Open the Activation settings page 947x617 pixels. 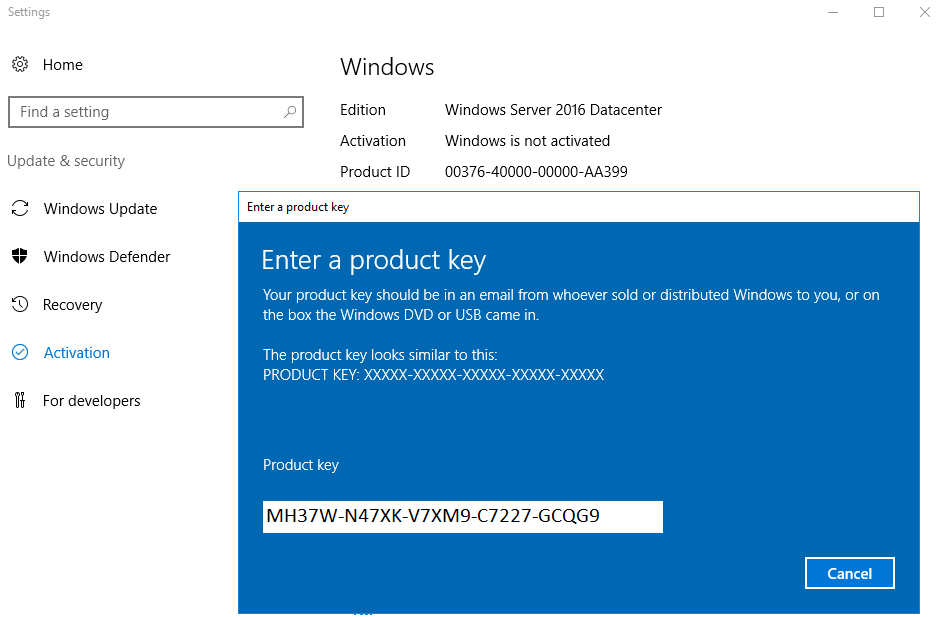tap(77, 352)
